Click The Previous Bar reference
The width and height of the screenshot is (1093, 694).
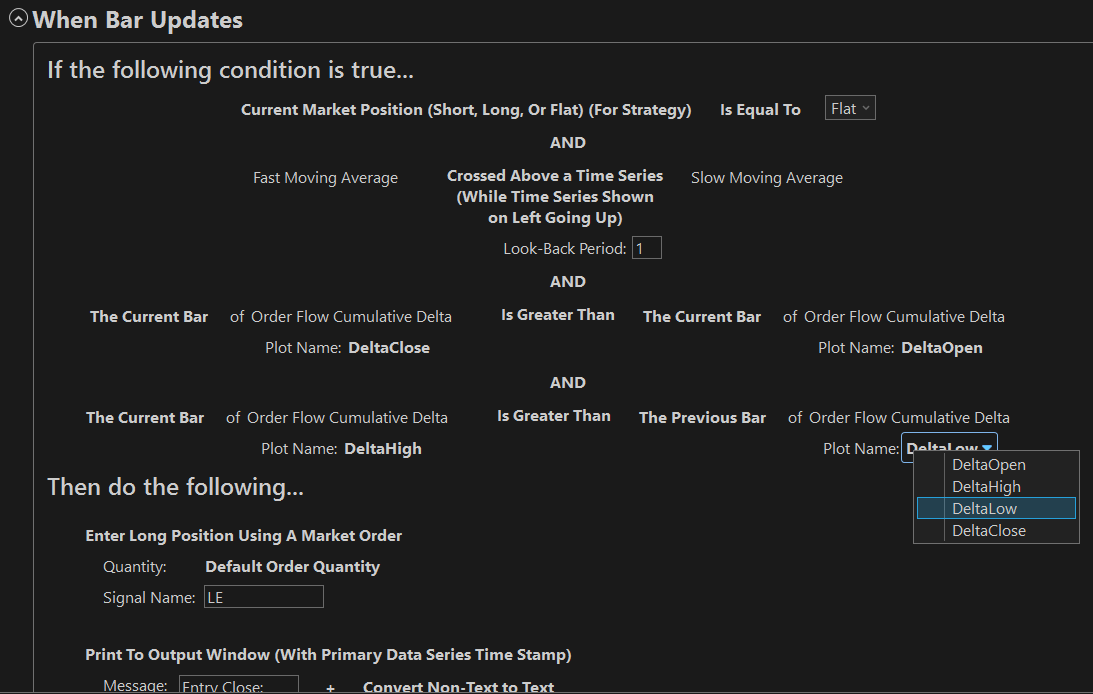tap(702, 417)
